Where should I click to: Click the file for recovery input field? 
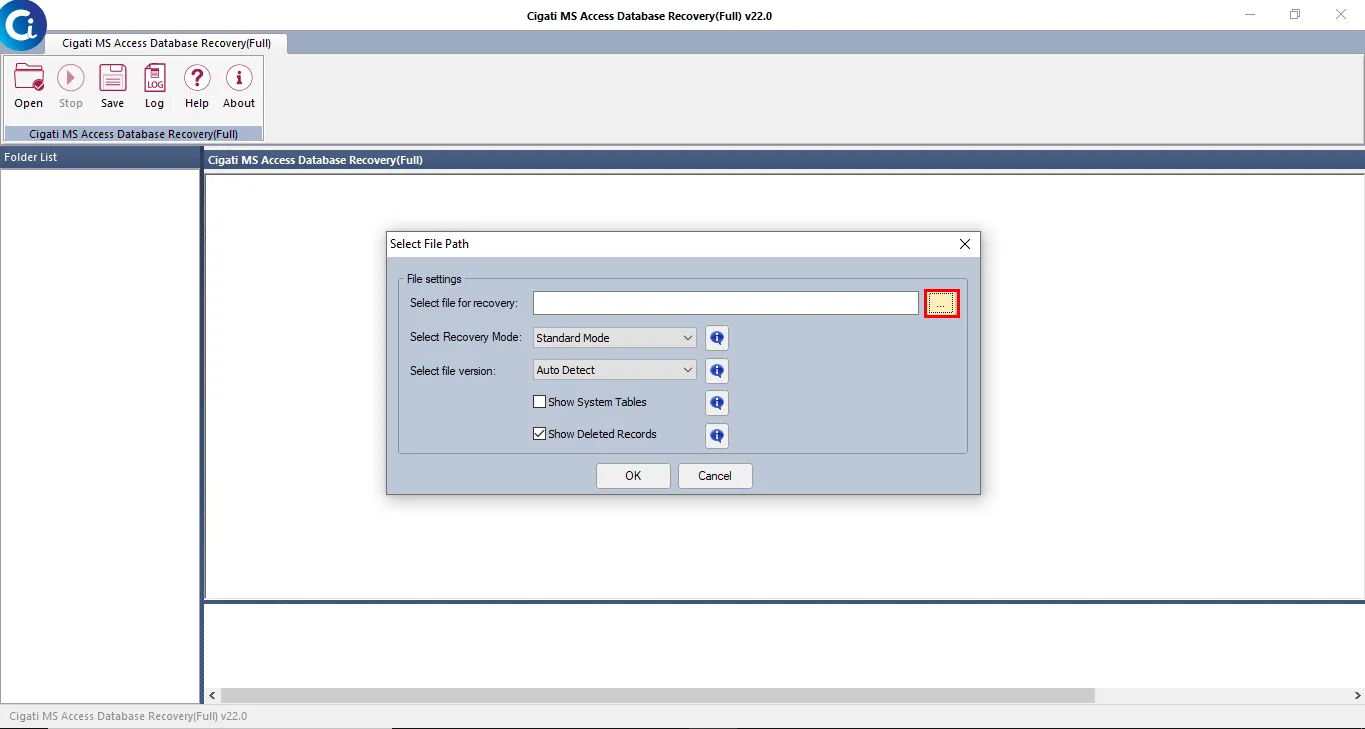pos(726,303)
